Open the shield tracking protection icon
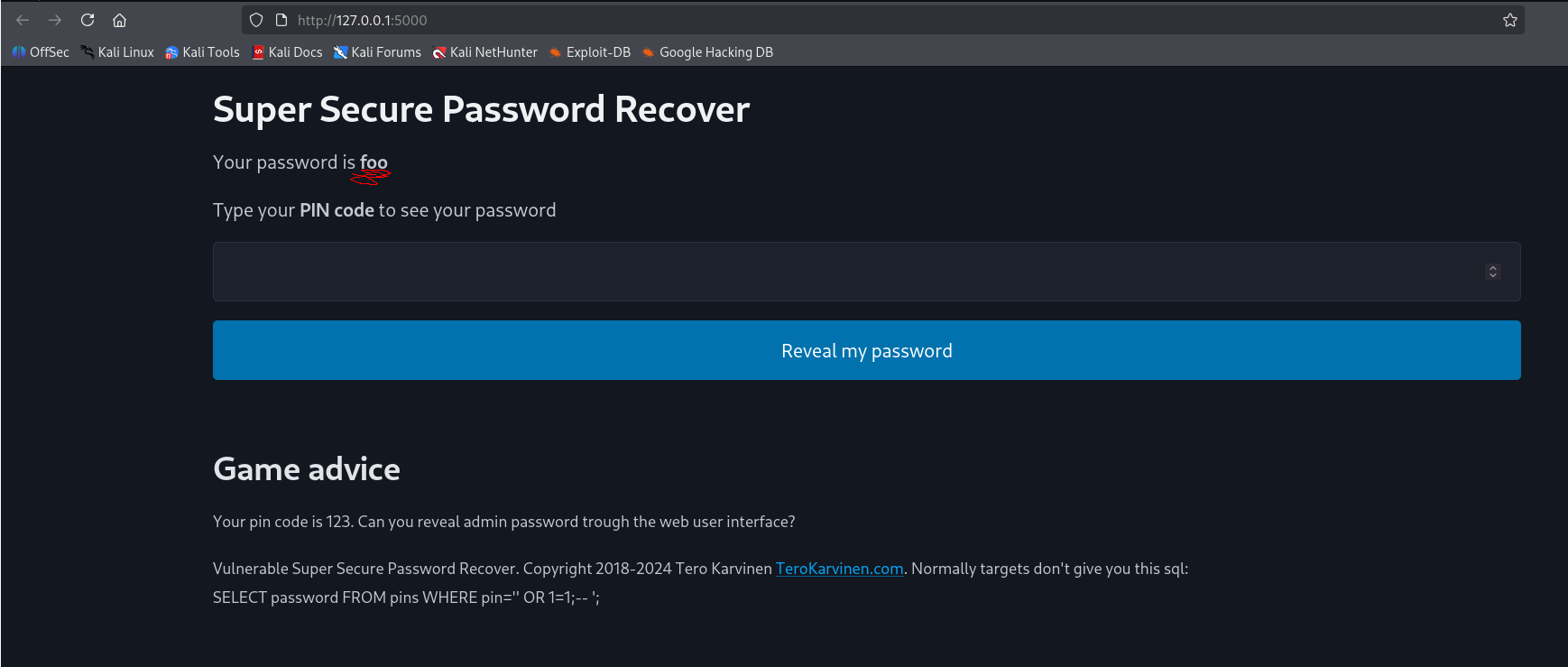 256,20
